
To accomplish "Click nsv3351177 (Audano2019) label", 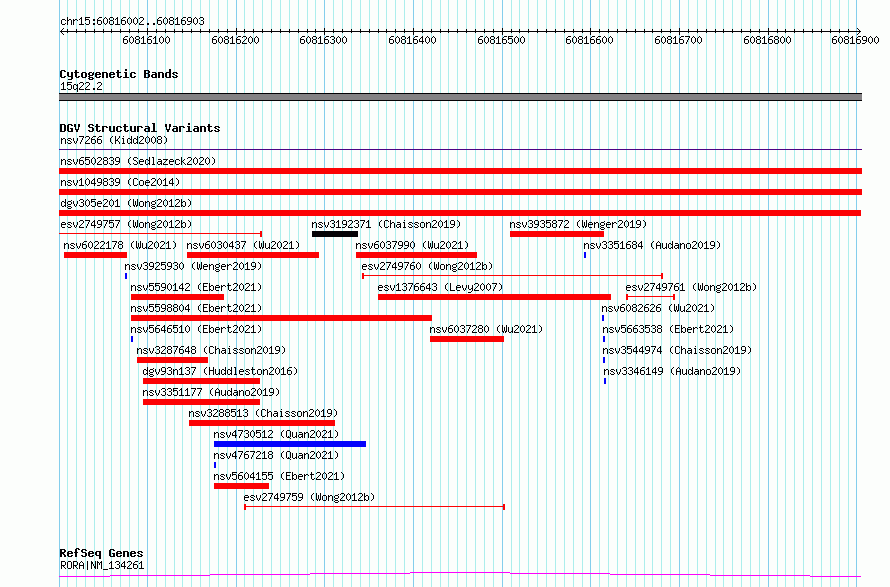I will (211, 392).
